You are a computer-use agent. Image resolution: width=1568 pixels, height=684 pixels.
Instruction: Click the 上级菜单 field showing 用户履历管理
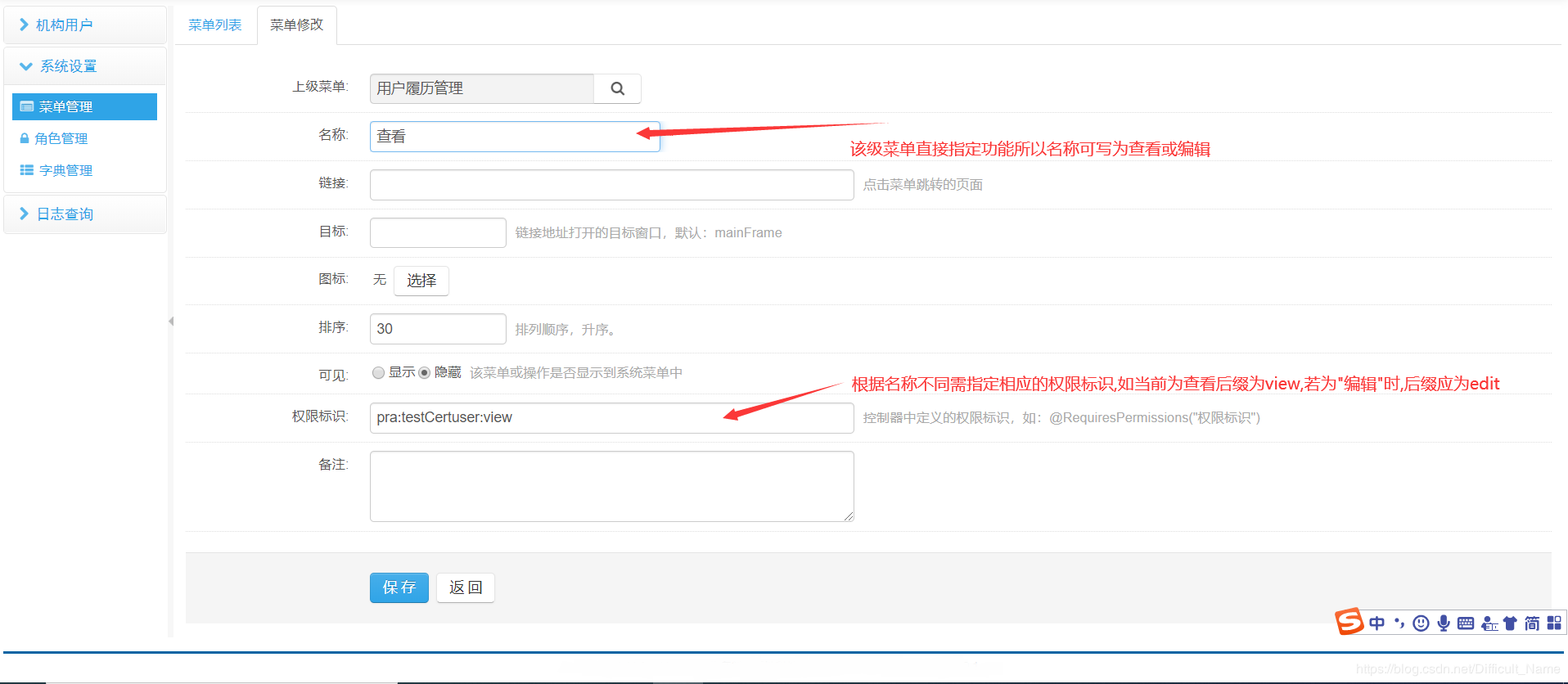(x=482, y=88)
